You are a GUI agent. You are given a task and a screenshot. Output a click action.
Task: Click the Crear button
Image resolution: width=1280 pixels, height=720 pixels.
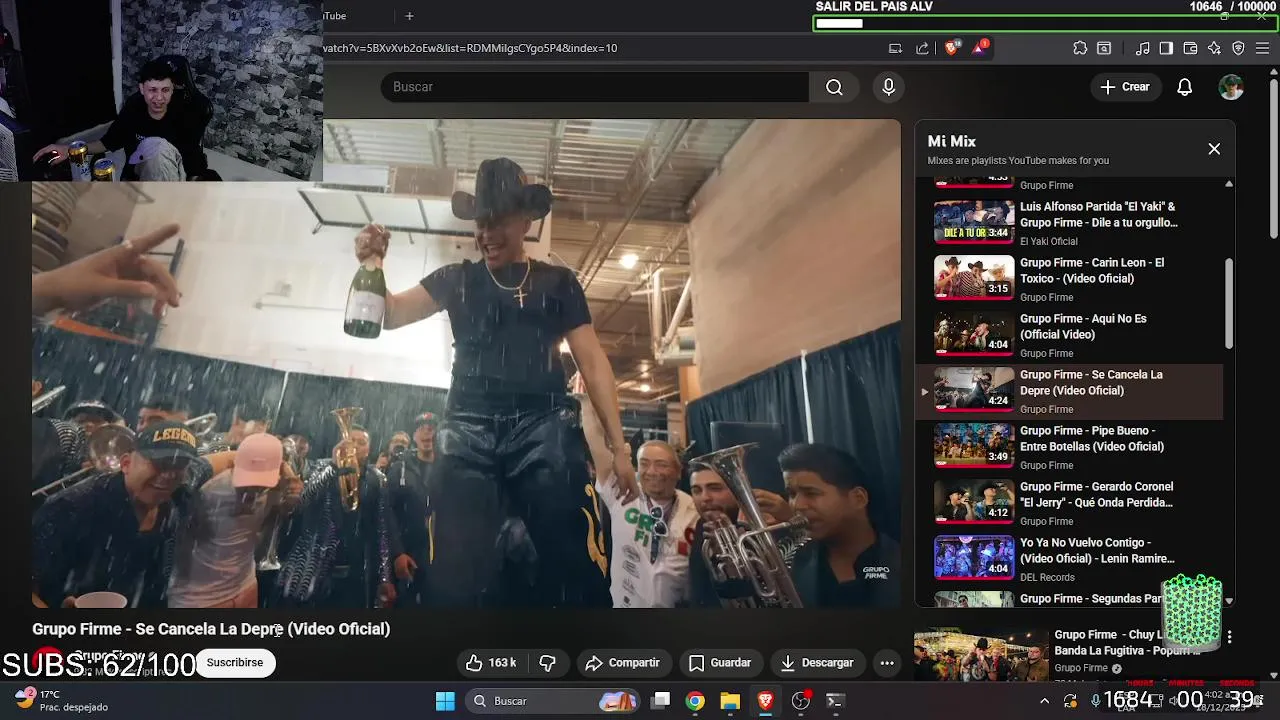coord(1126,87)
